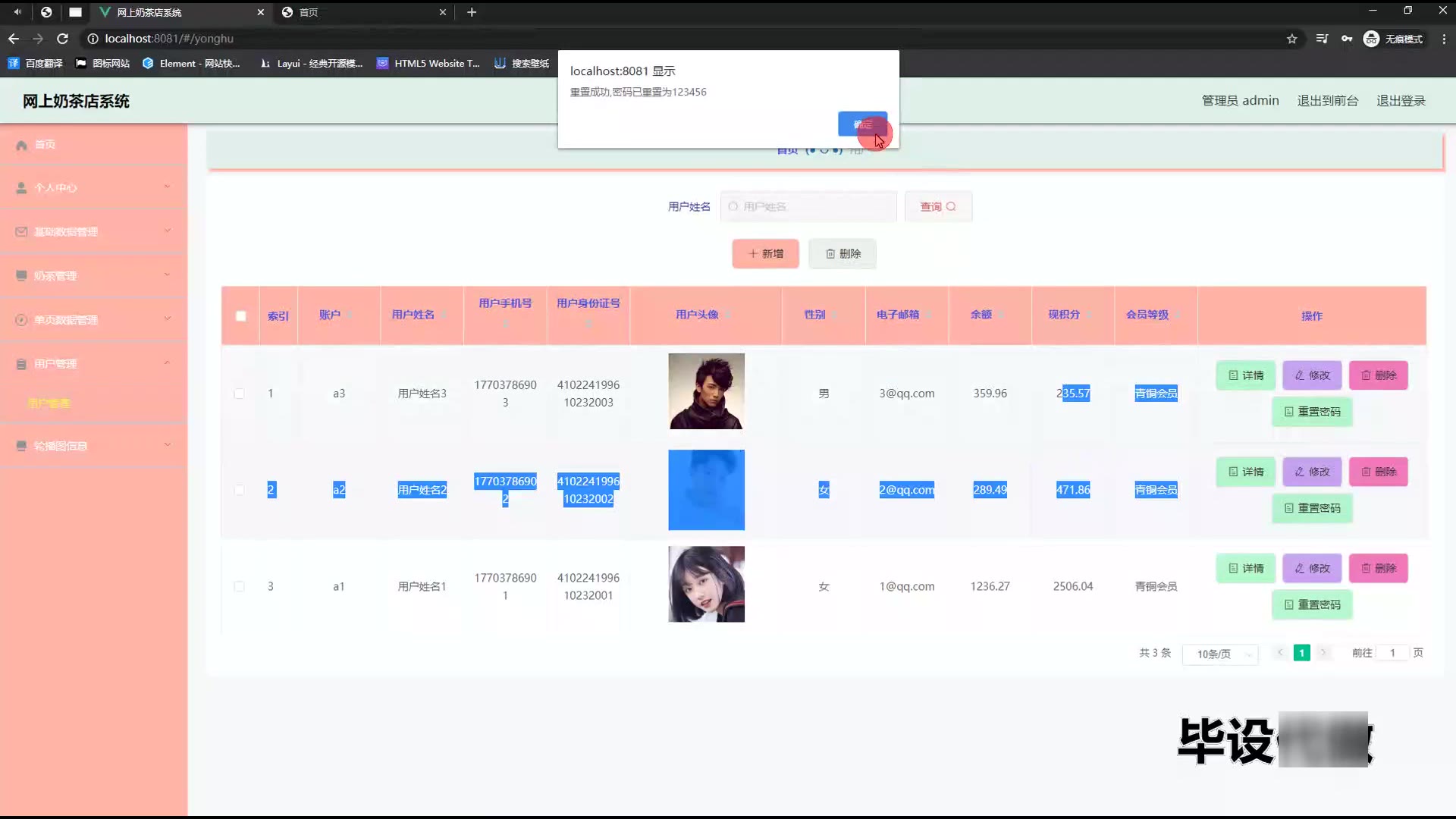Click the password key icon in the address bar
Screen dimensions: 1456x819
pyautogui.click(x=1347, y=39)
